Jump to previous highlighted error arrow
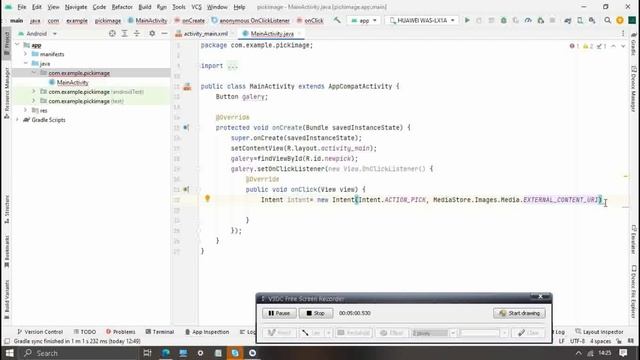This screenshot has width=640, height=360. pyautogui.click(x=613, y=46)
